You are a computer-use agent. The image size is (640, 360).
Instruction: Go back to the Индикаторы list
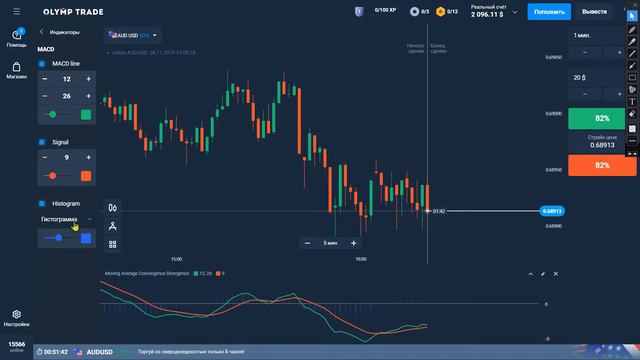(x=41, y=32)
